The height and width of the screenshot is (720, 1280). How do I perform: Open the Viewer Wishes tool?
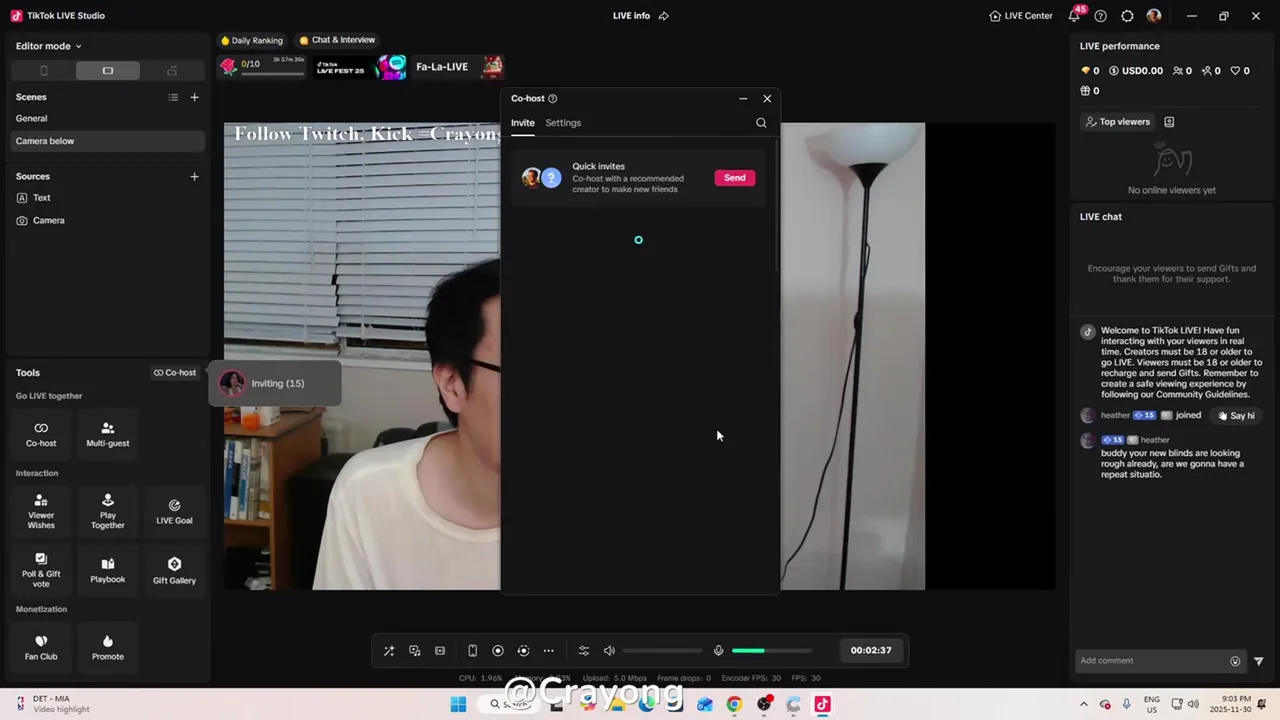tap(41, 512)
